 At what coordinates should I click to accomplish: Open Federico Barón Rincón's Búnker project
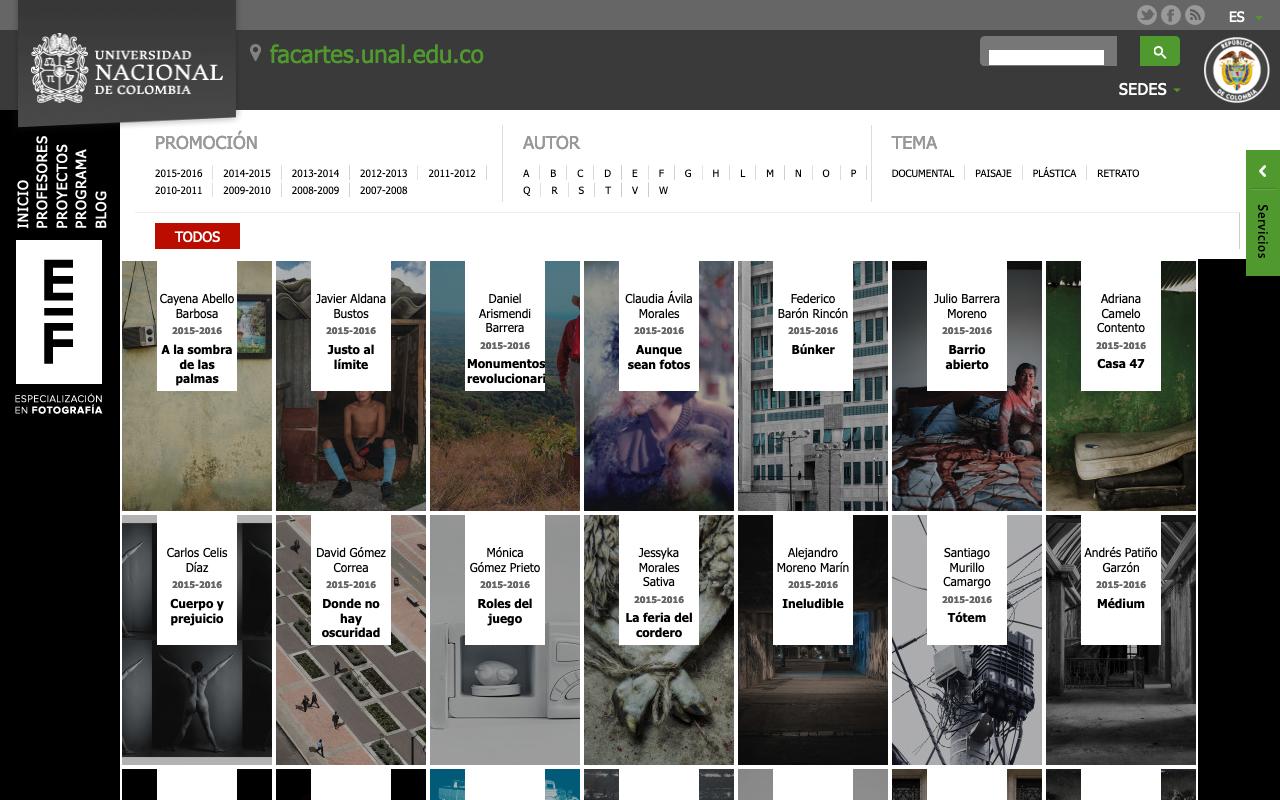coord(813,386)
